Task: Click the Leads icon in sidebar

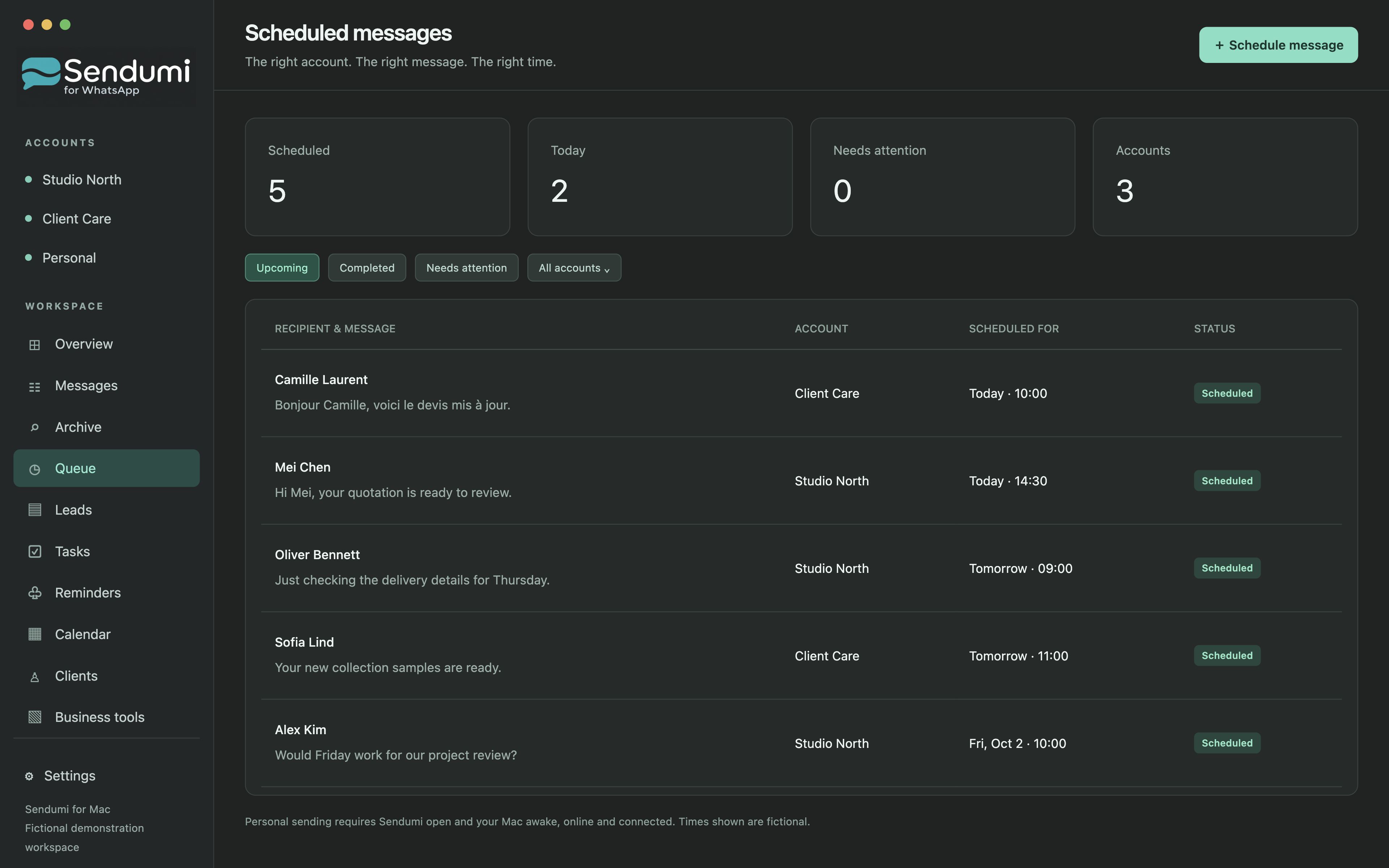Action: point(34,510)
